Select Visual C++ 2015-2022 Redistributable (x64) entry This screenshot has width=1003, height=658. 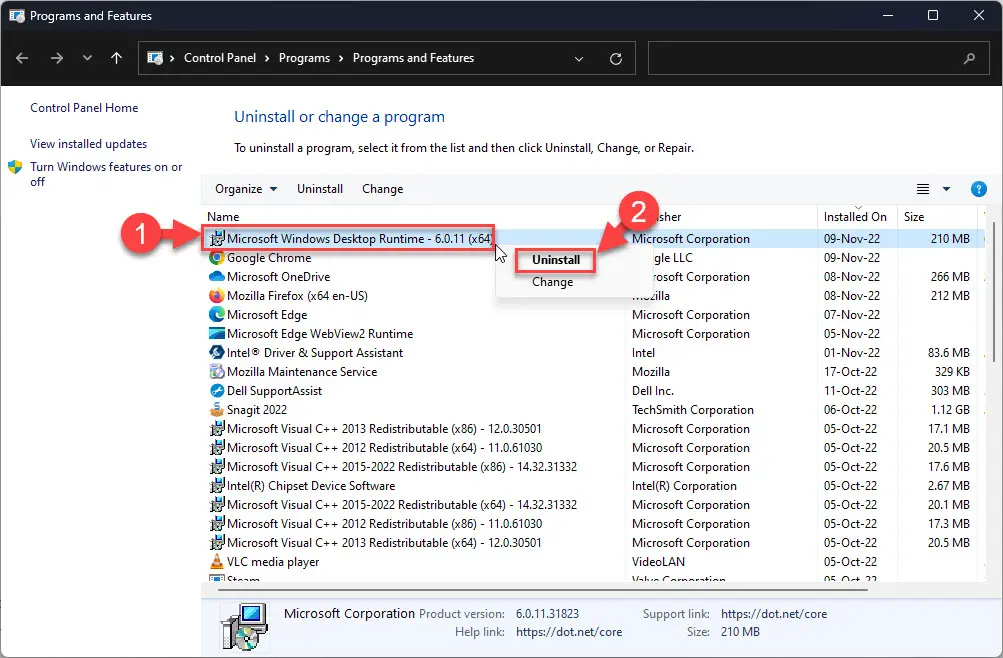[x=402, y=505]
